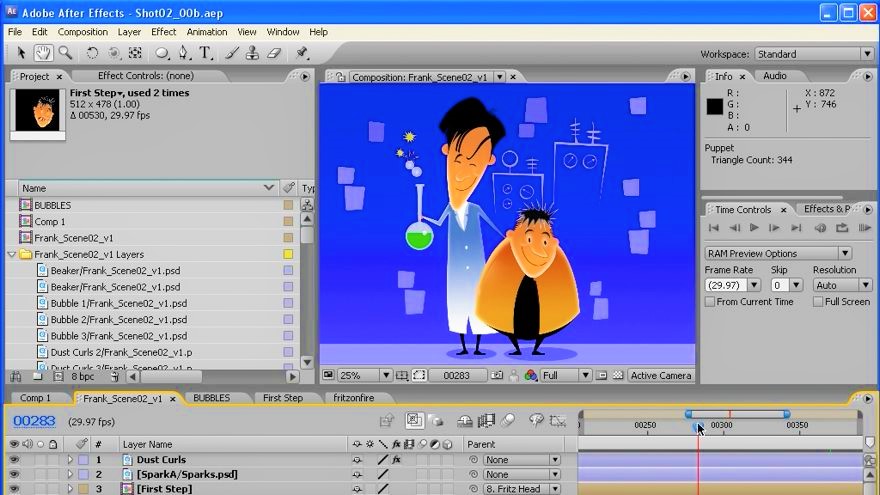Click the Take Snapshot camera icon
Viewport: 880px width, 495px height.
pos(497,375)
